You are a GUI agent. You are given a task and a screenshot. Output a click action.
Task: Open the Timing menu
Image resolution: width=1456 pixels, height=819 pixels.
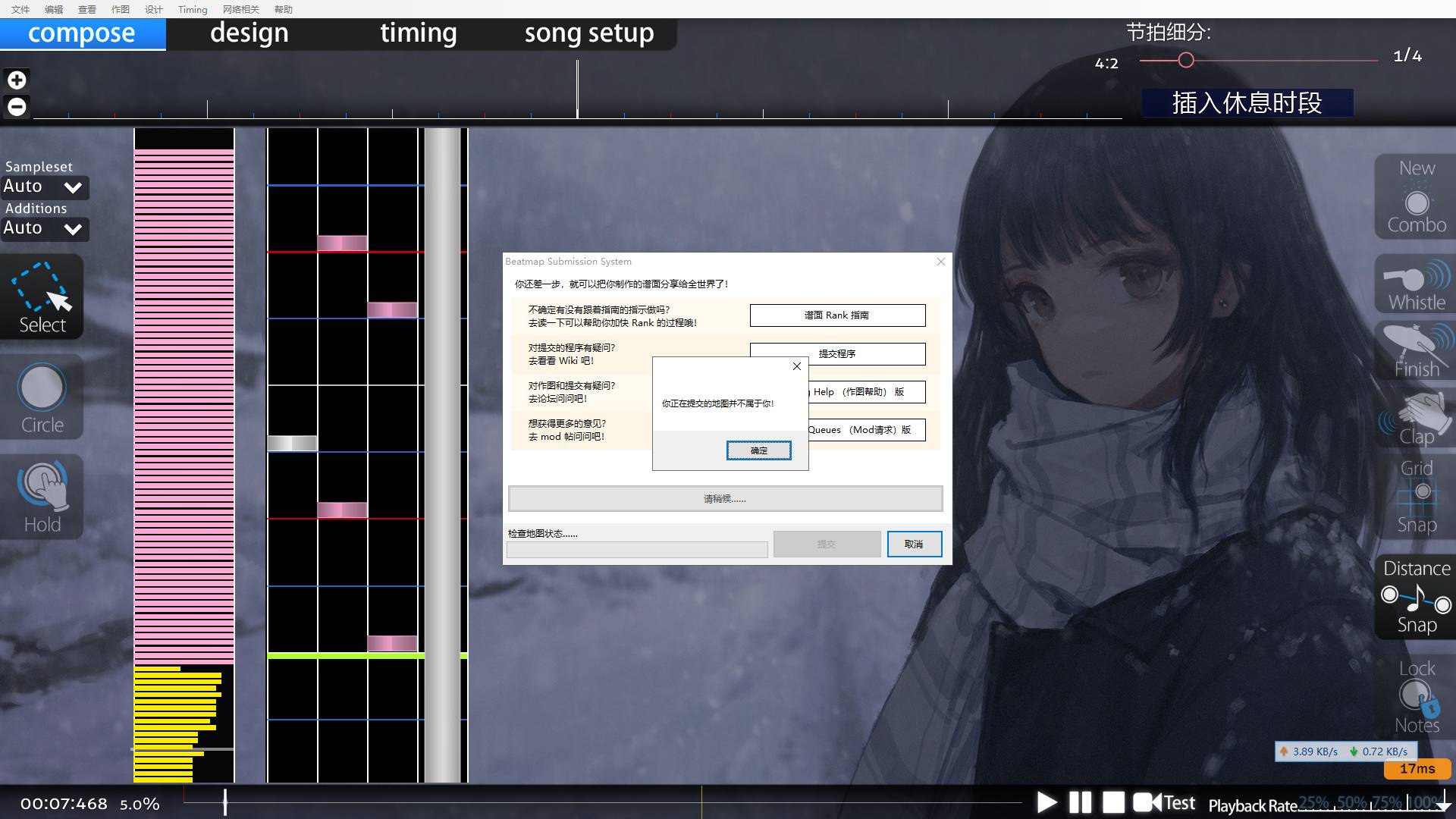[x=193, y=9]
